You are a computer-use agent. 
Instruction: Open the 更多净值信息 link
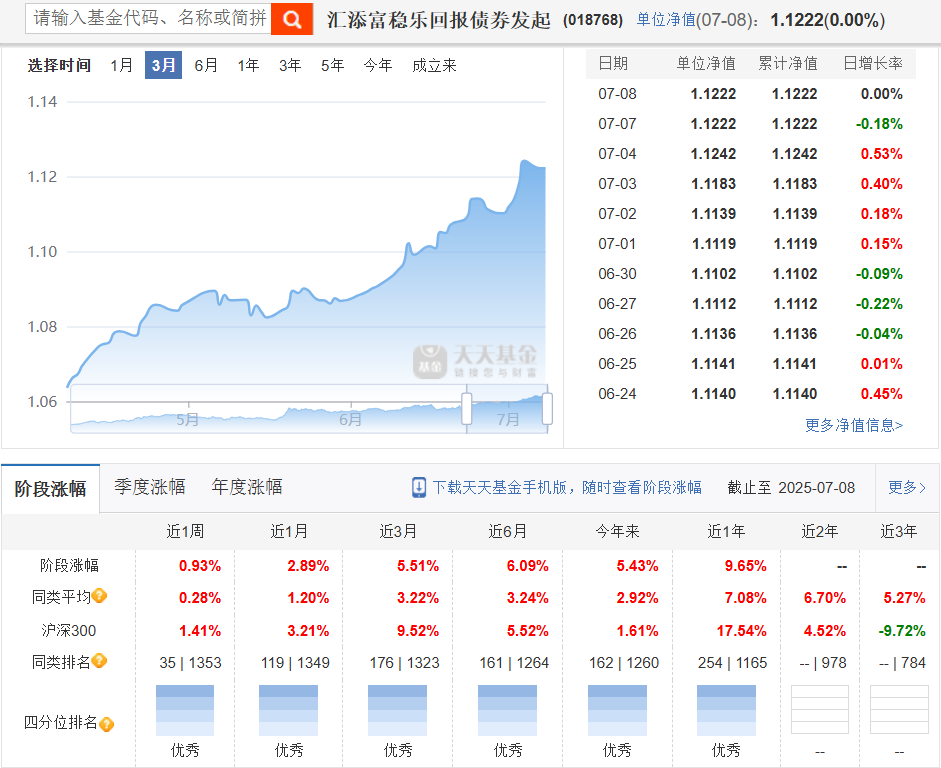(853, 425)
